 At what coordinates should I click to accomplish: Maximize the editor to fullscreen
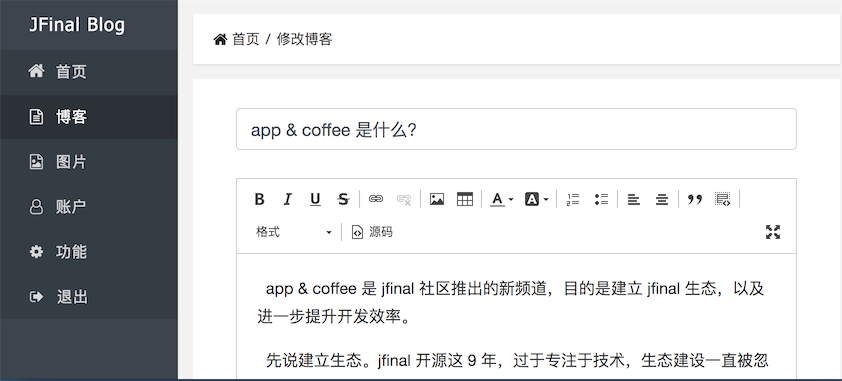coord(773,232)
